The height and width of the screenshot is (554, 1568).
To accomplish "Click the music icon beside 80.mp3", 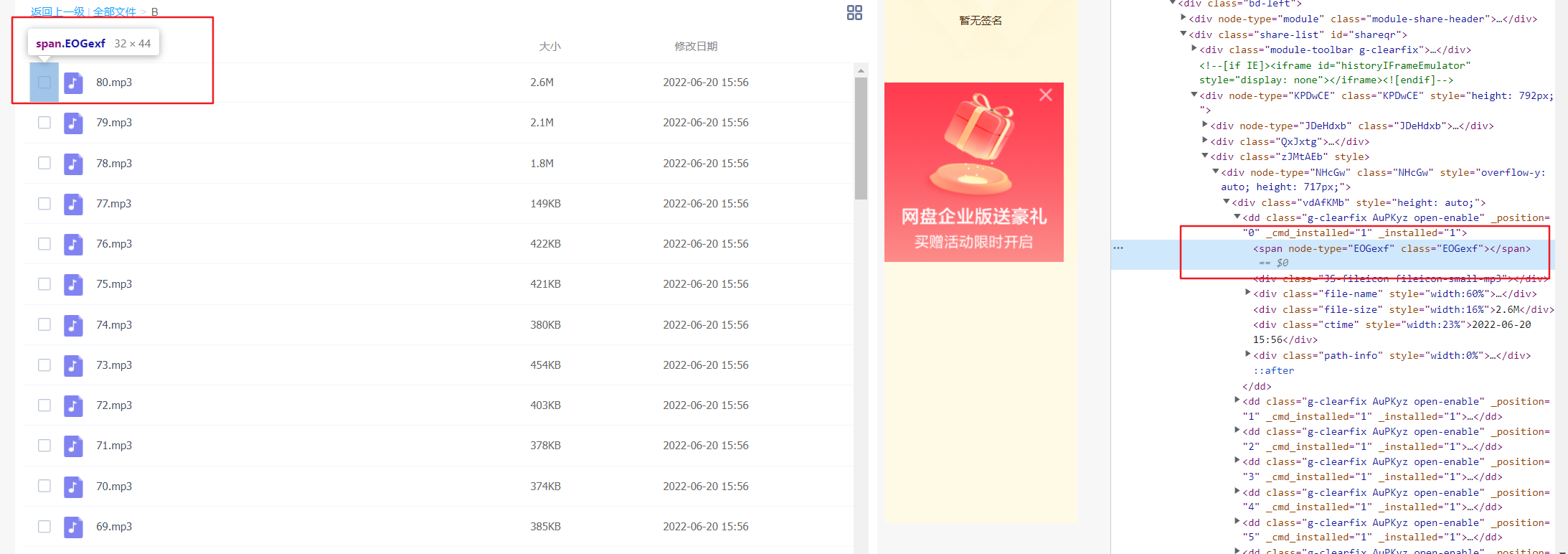I will click(x=73, y=83).
